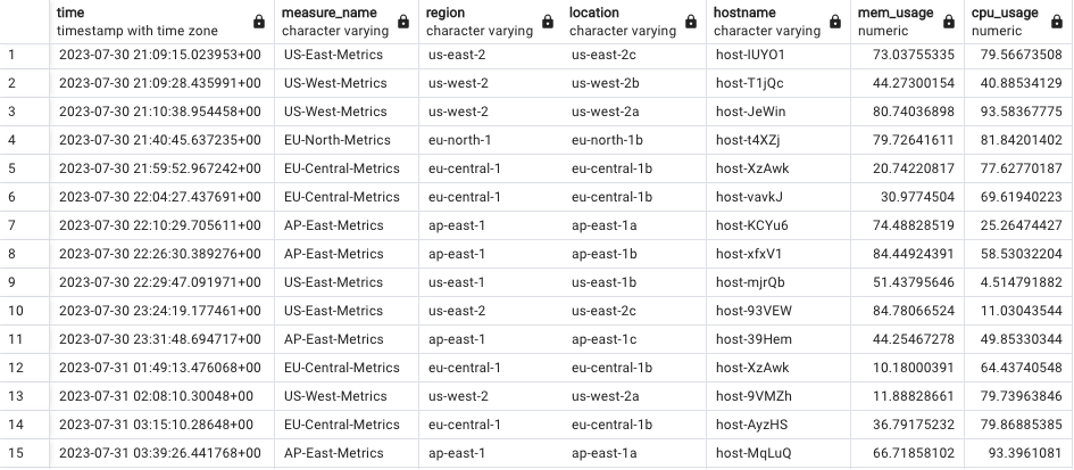Click the lock icon in hostname column
This screenshot has height=470, width=1074.
(x=835, y=22)
